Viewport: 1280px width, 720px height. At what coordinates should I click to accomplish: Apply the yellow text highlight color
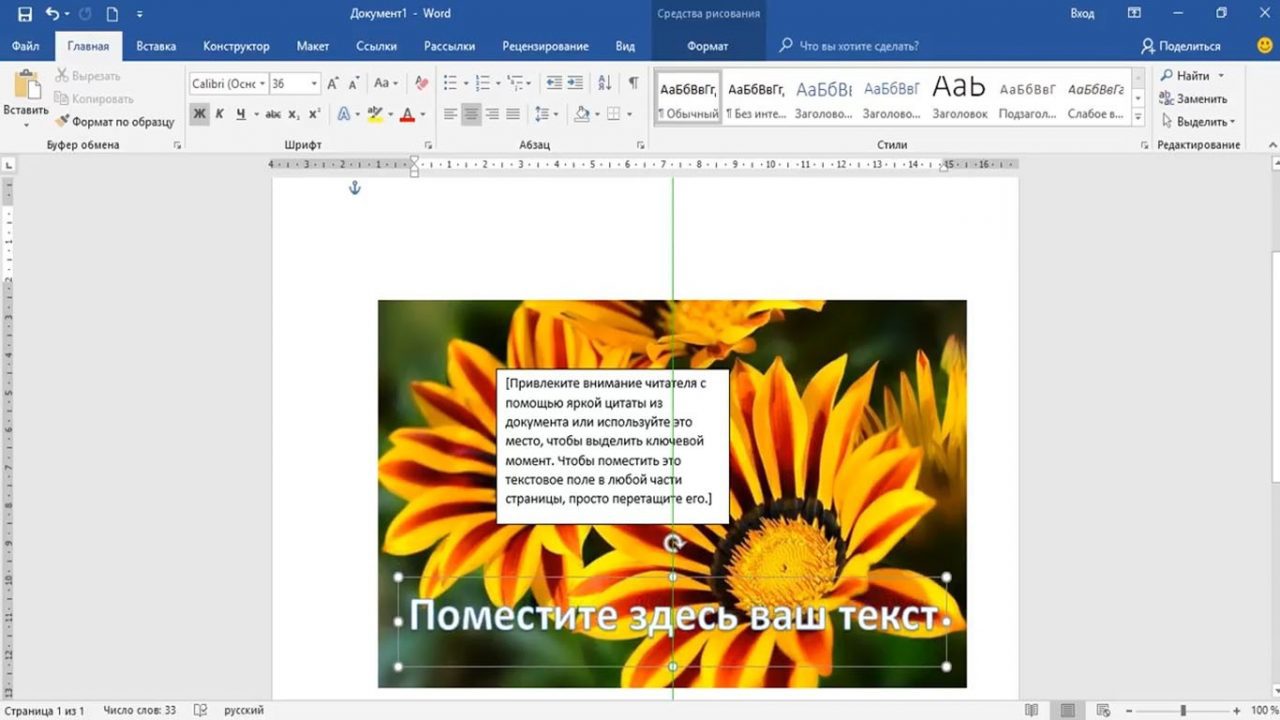(374, 114)
